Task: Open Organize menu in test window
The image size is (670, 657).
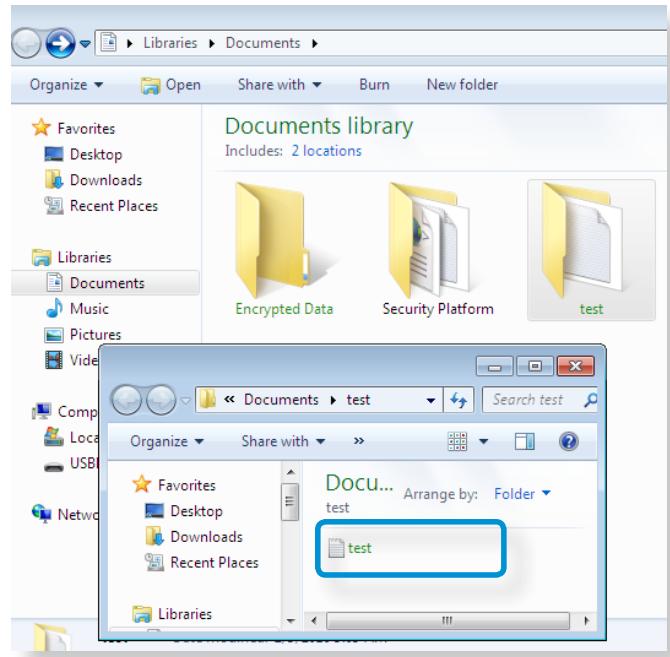Action: tap(167, 441)
